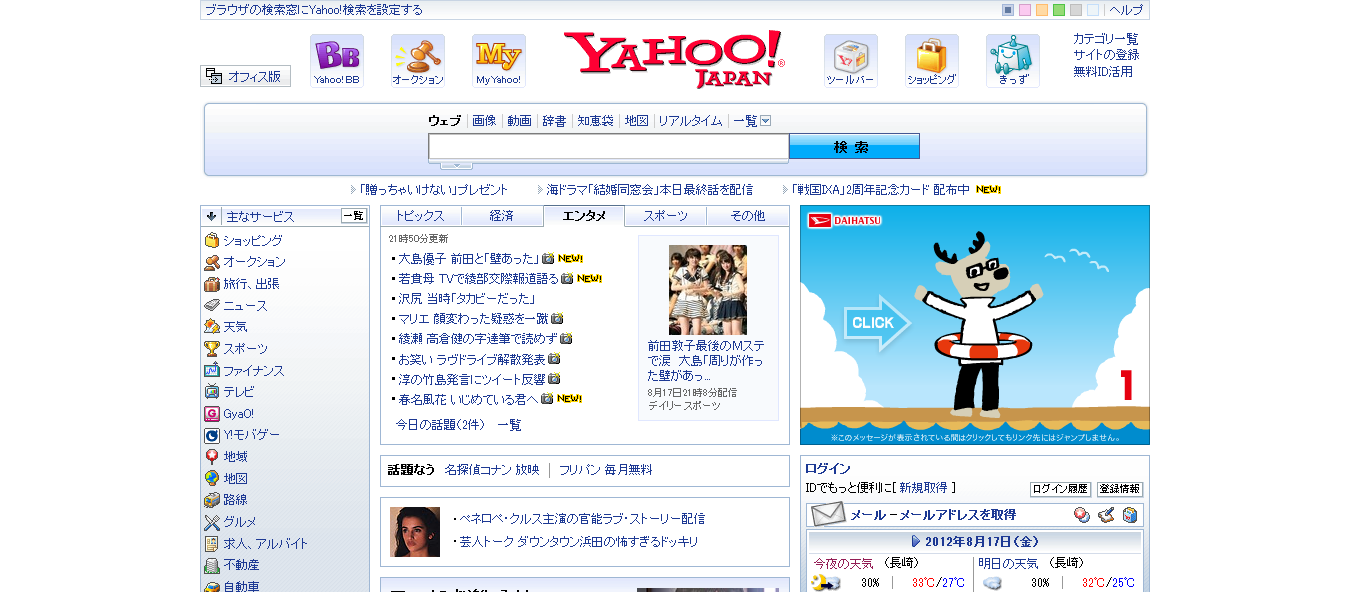1349x592 pixels.
Task: Open the 今夜の天気 link
Action: click(x=843, y=563)
